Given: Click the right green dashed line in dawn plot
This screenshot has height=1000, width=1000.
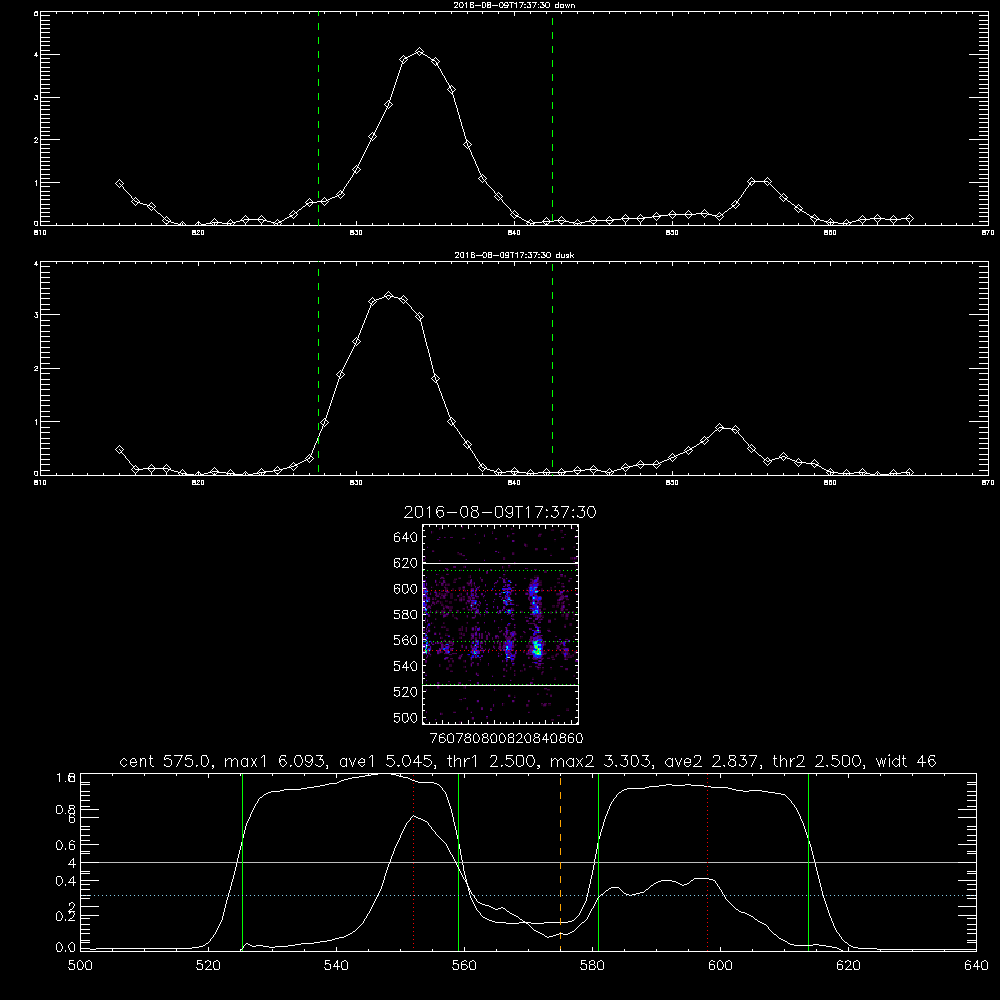Looking at the screenshot, I should pos(552,118).
